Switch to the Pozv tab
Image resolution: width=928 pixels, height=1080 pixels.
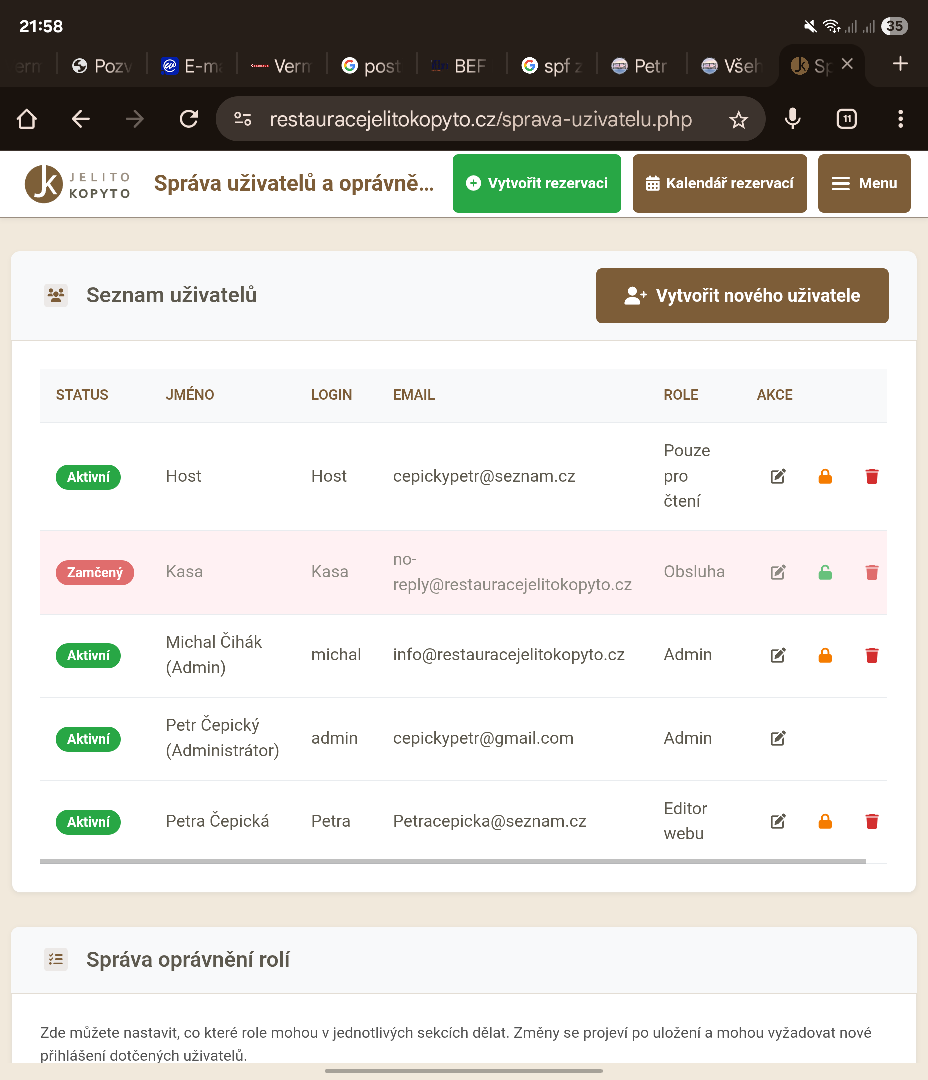[101, 65]
